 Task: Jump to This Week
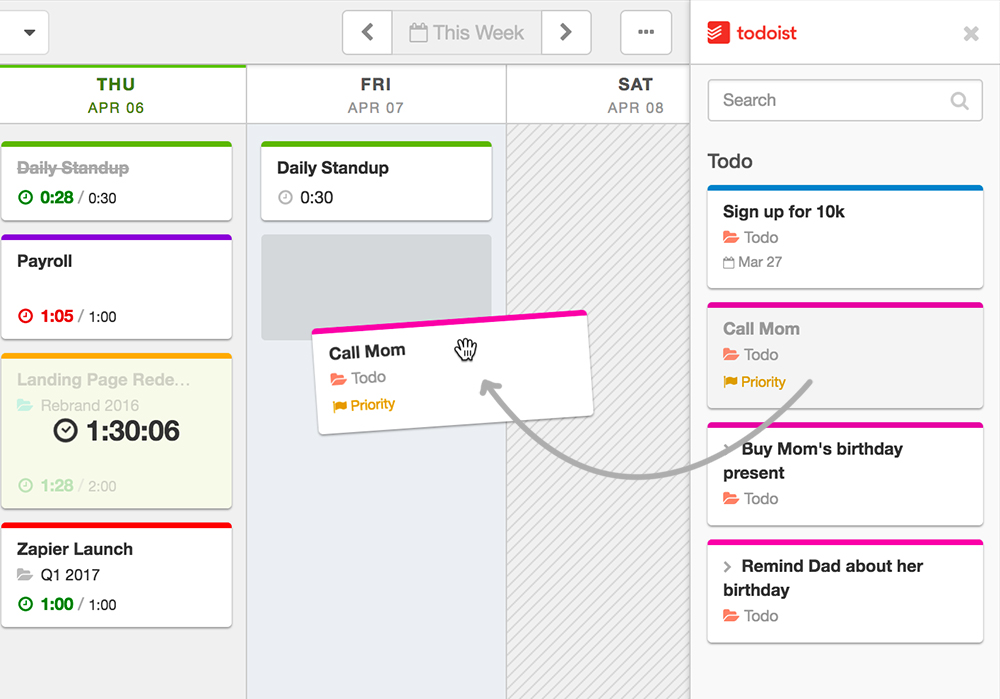tap(467, 33)
